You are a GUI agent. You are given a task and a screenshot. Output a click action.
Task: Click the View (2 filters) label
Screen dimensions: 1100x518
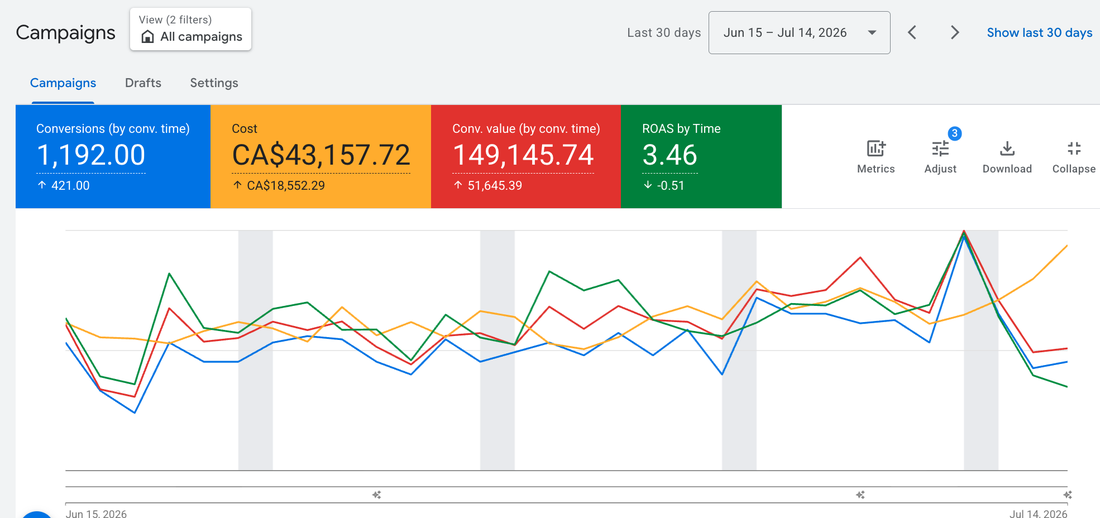(x=175, y=20)
